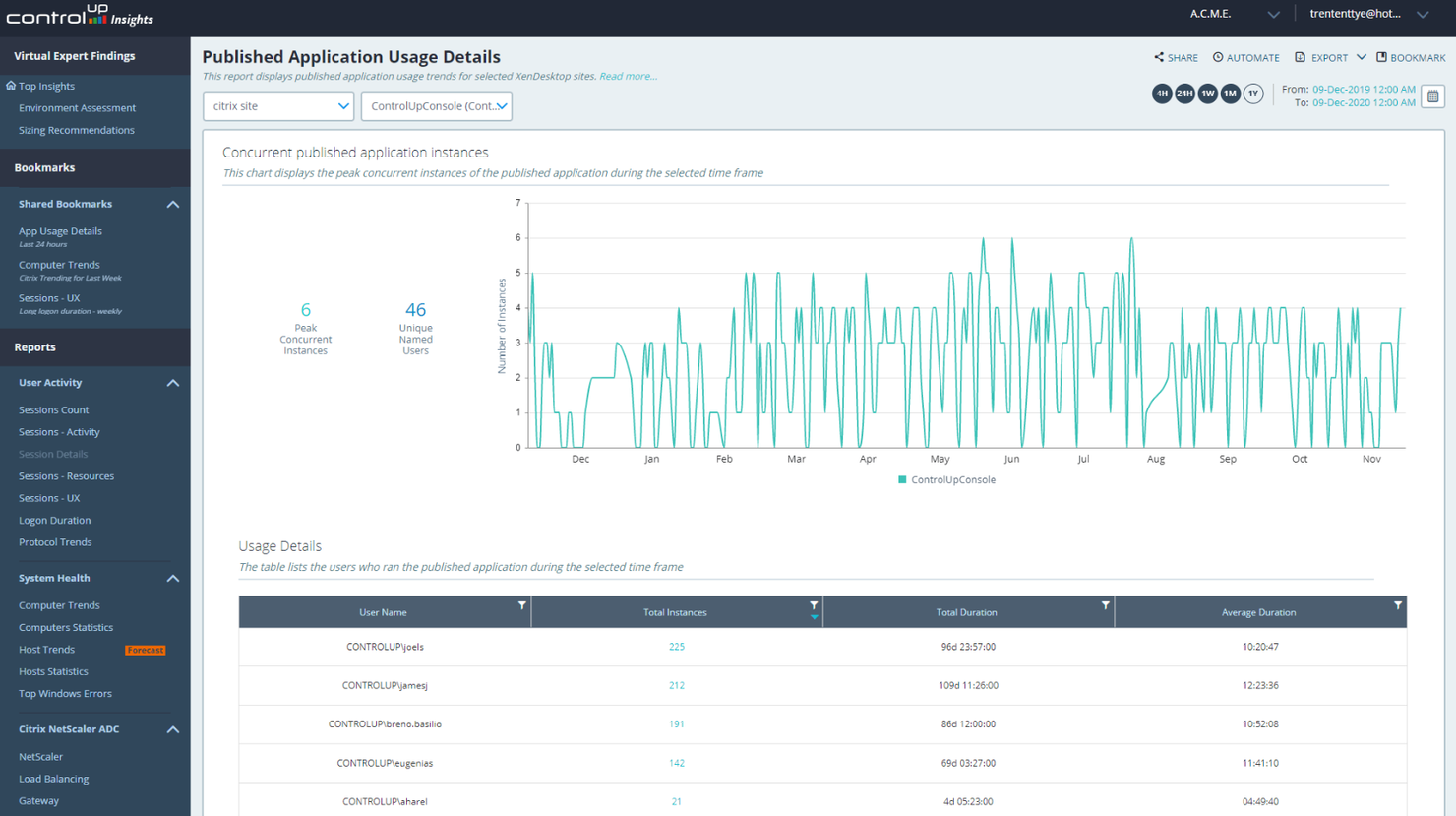1456x816 pixels.
Task: Open the NetScaler report
Action: point(40,757)
